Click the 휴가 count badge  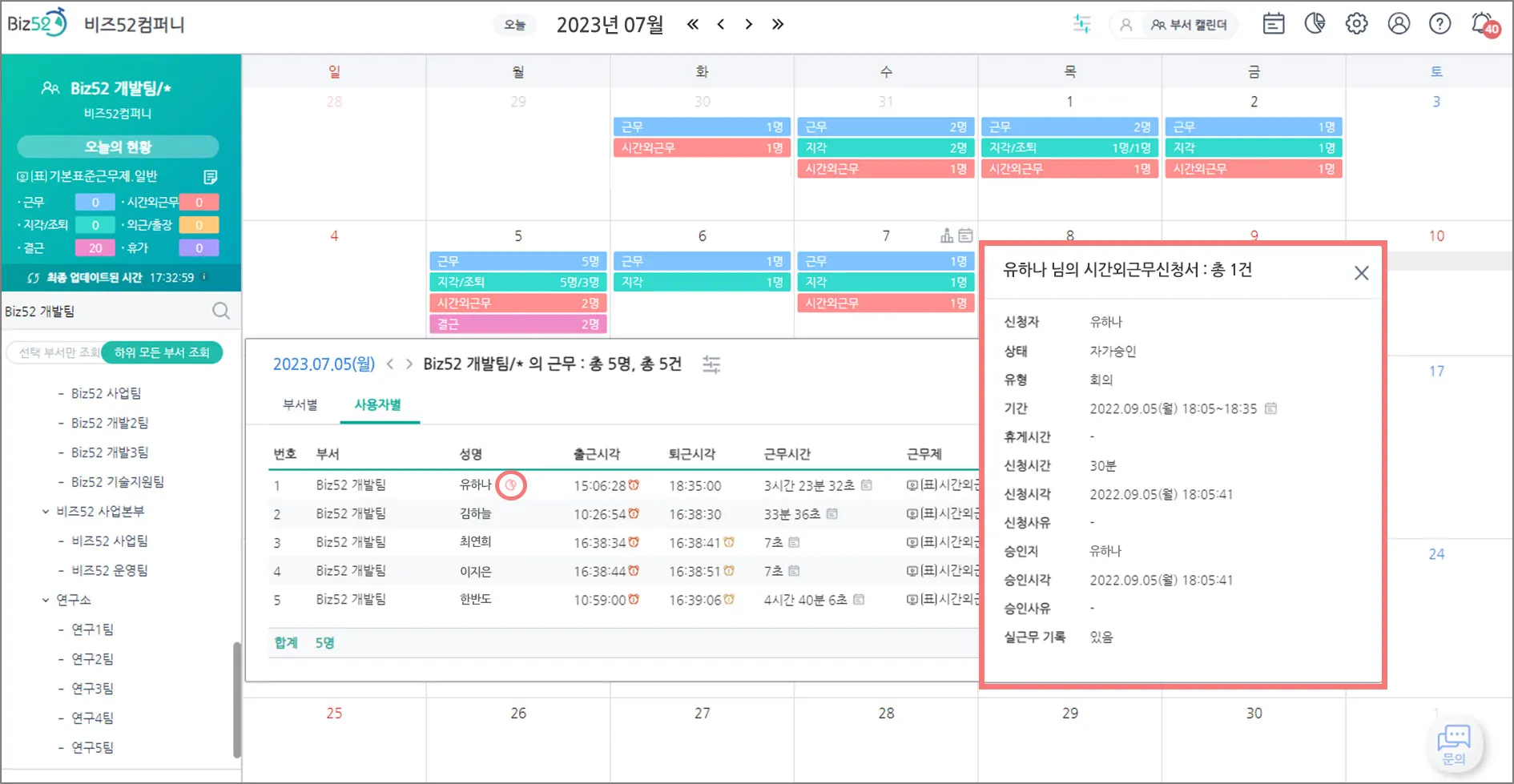(x=199, y=248)
